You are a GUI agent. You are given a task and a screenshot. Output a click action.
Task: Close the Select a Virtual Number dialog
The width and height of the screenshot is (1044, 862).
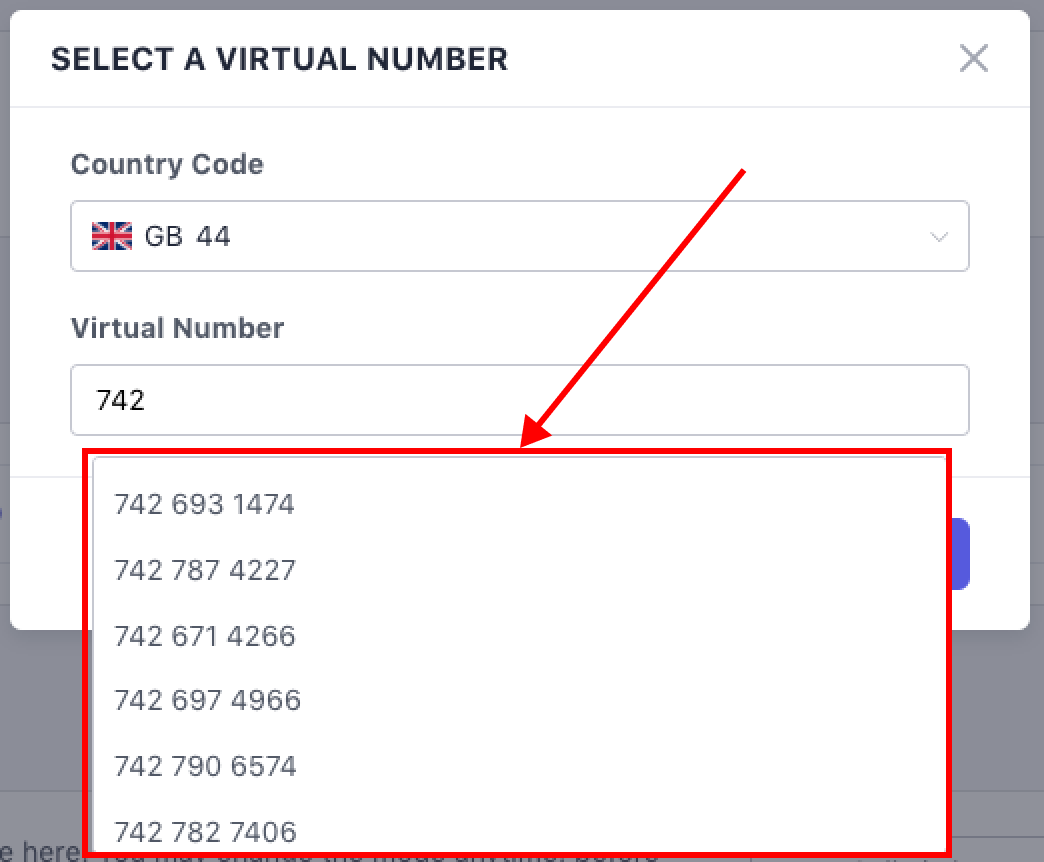973,59
